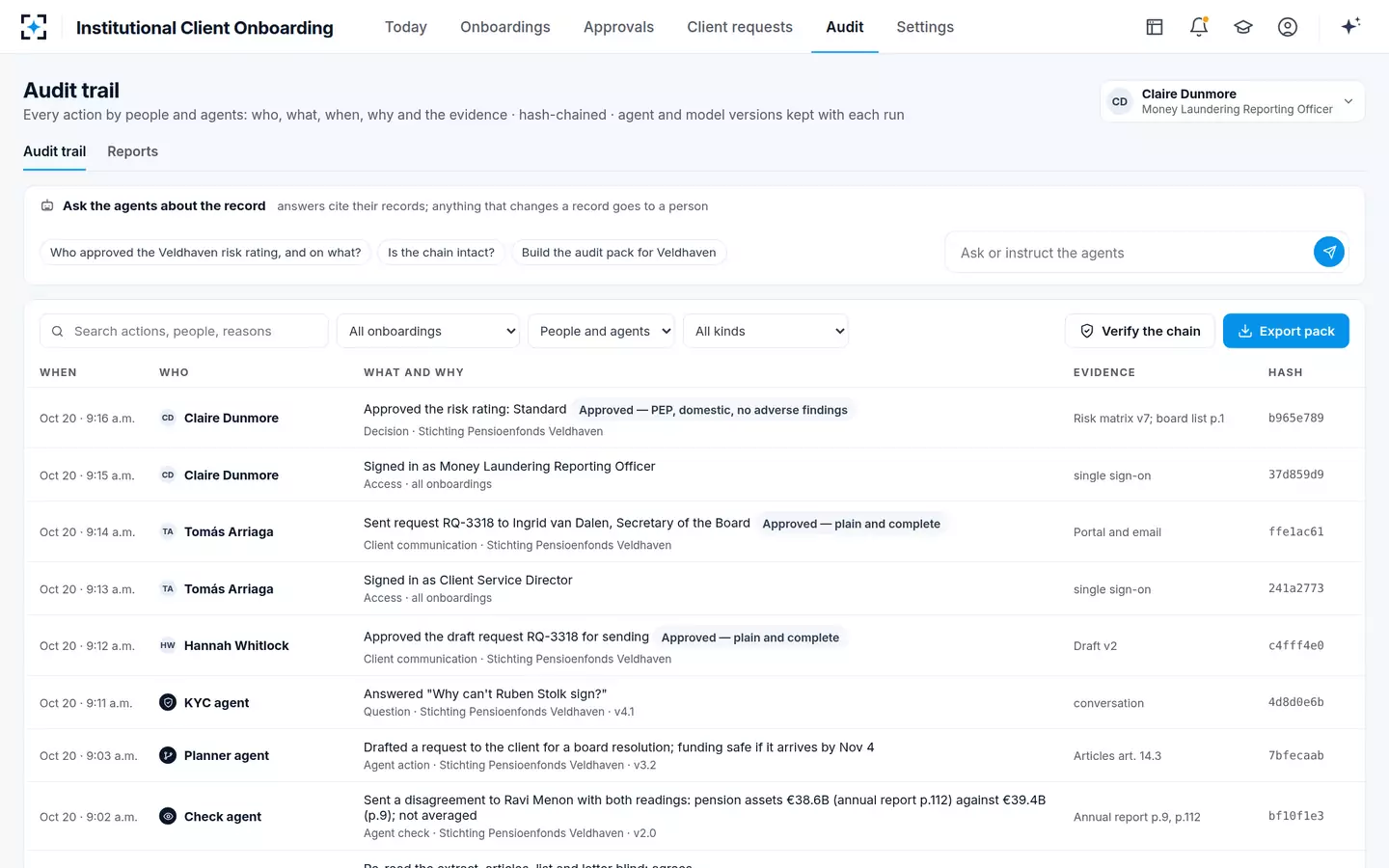Select 'Build the audit pack for Veldhaven' suggestion

click(618, 253)
